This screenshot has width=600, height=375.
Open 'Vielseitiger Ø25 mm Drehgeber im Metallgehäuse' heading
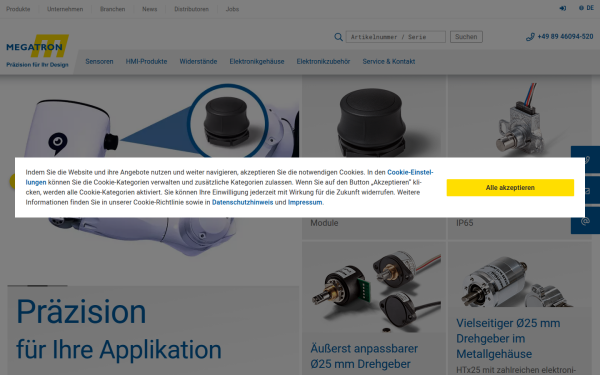508,338
